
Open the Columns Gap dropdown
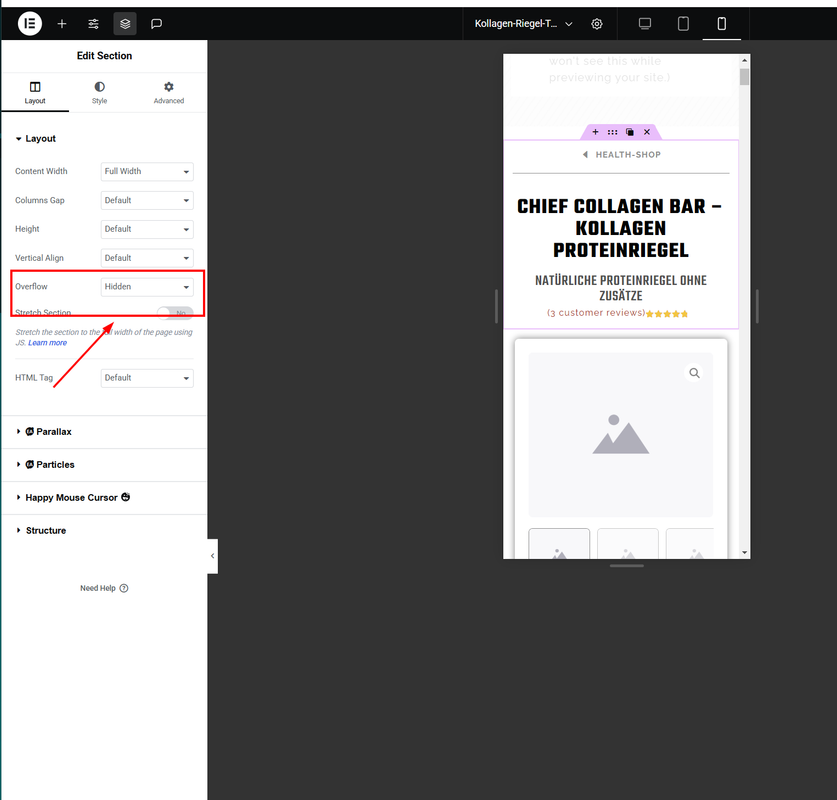pyautogui.click(x=147, y=200)
